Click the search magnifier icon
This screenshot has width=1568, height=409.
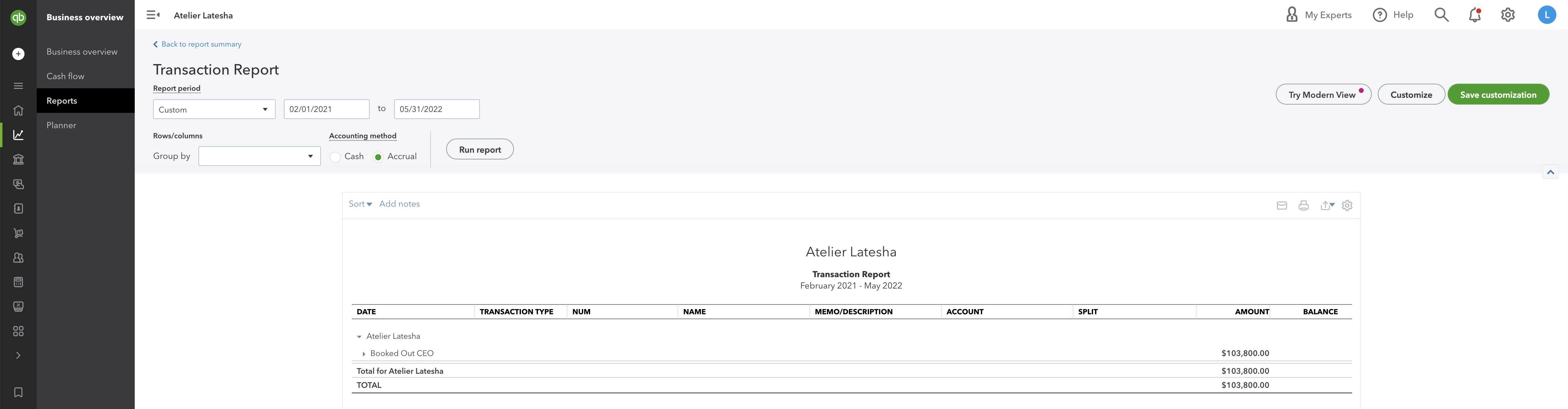point(1441,15)
